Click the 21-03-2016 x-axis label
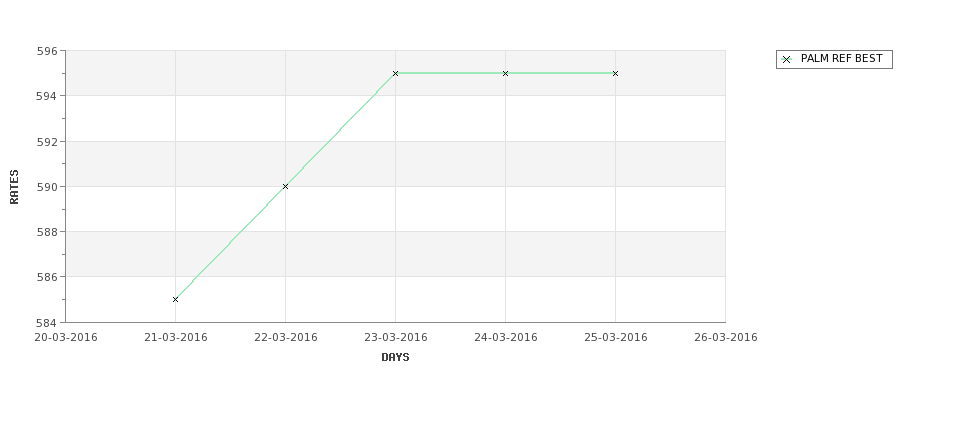975x429 pixels. tap(176, 338)
